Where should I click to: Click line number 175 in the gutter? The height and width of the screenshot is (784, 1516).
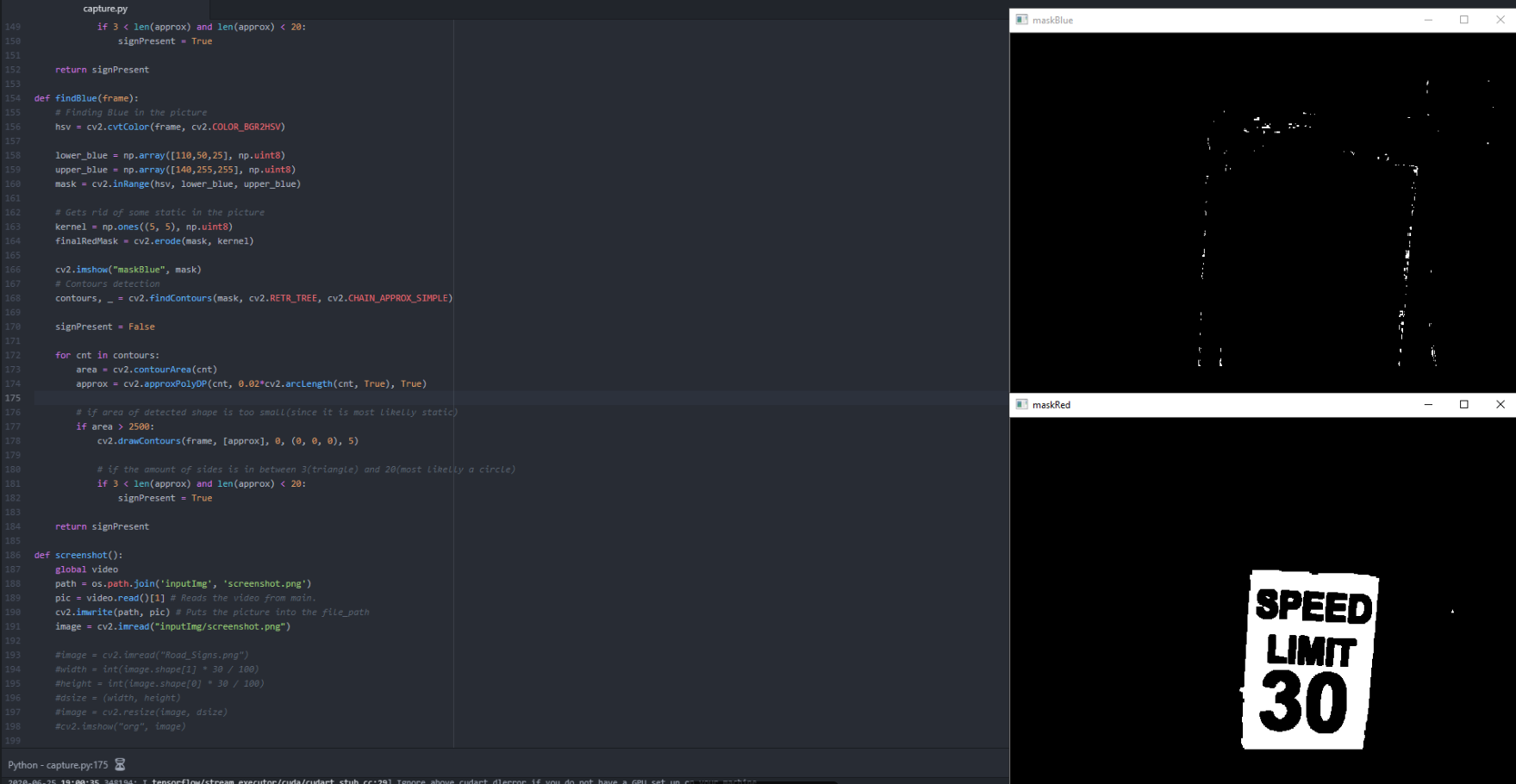[12, 398]
